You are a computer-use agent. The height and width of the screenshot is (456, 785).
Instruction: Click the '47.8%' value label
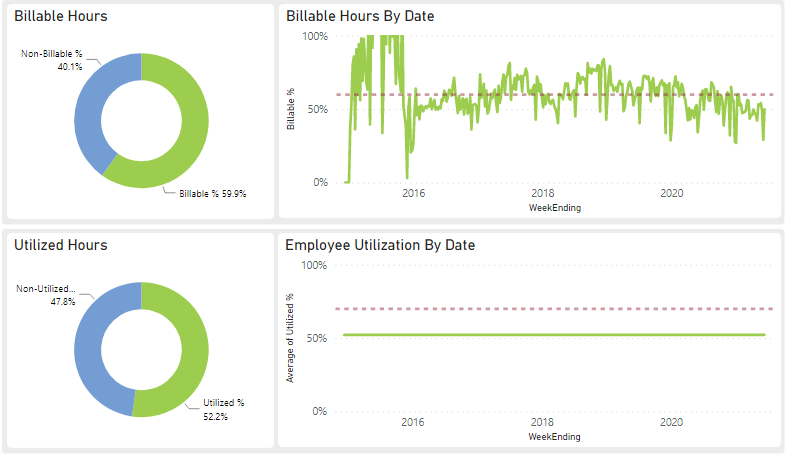(63, 302)
